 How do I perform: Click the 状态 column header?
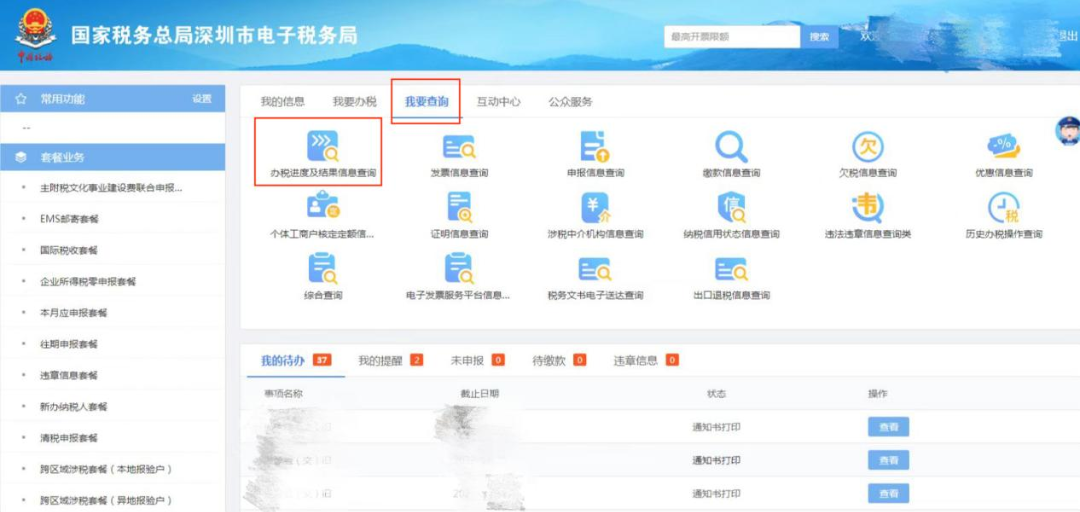716,393
